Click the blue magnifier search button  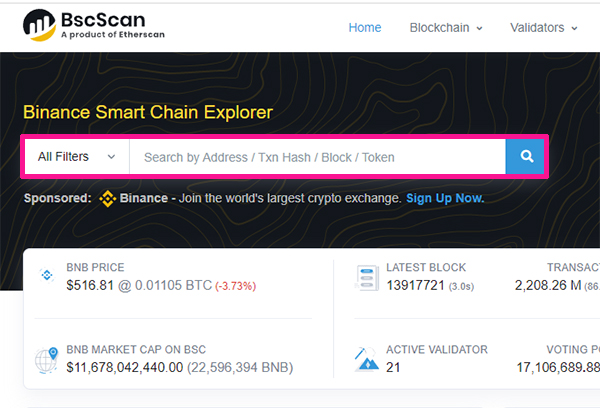click(525, 156)
